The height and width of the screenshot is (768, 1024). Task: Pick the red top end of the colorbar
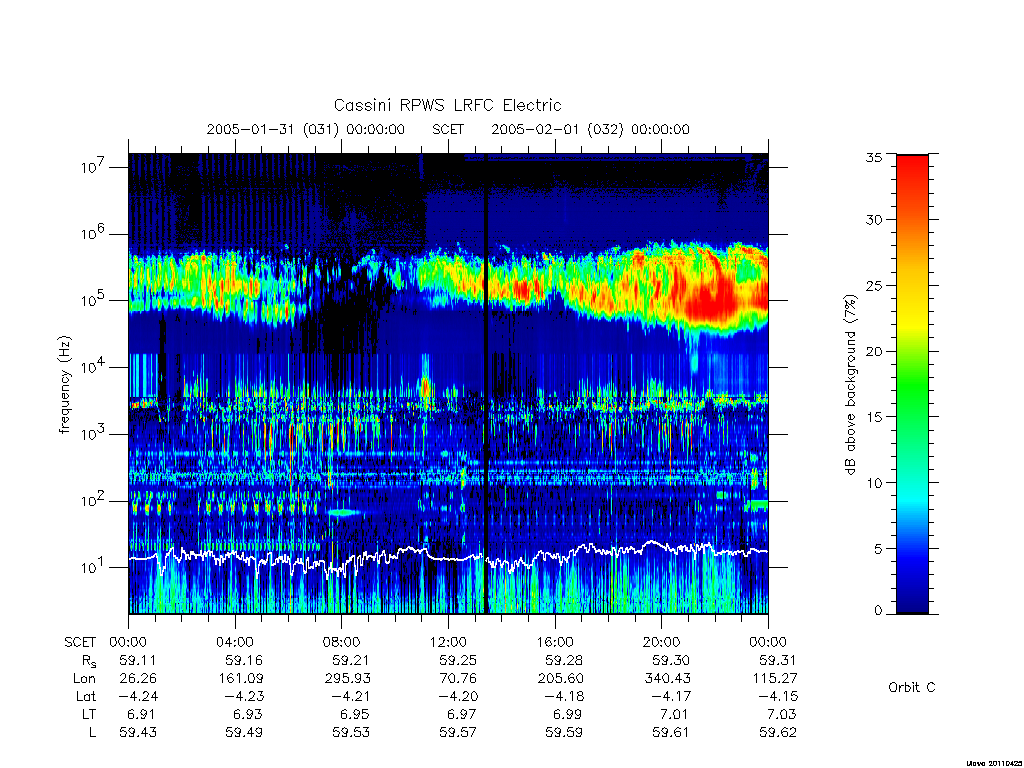[x=912, y=163]
